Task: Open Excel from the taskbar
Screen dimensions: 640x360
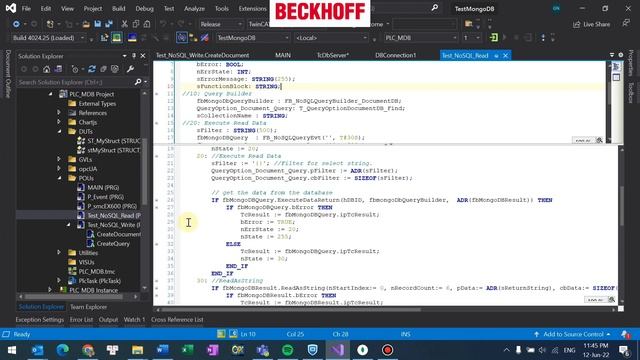Action: pos(187,350)
